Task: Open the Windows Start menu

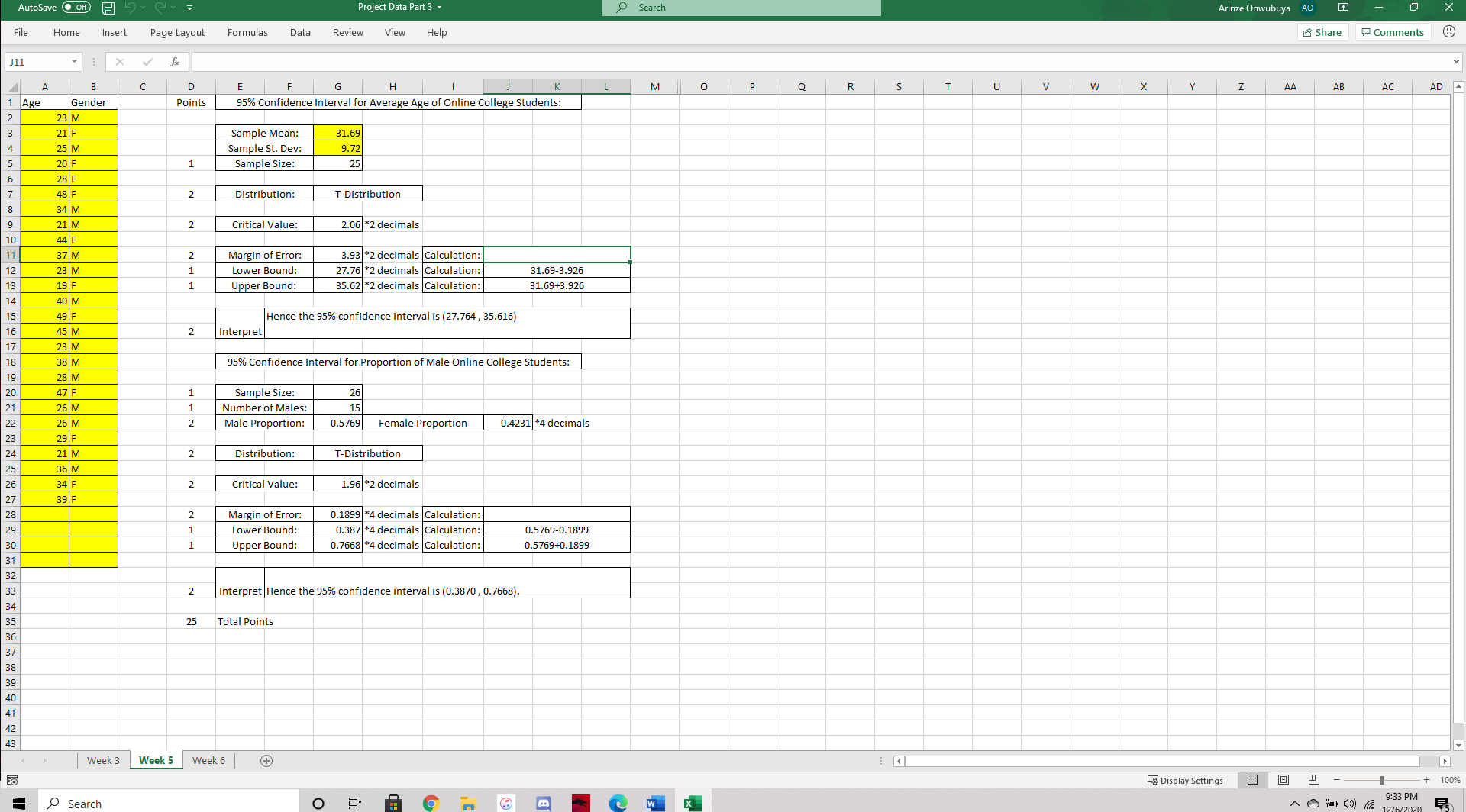Action: (x=19, y=803)
